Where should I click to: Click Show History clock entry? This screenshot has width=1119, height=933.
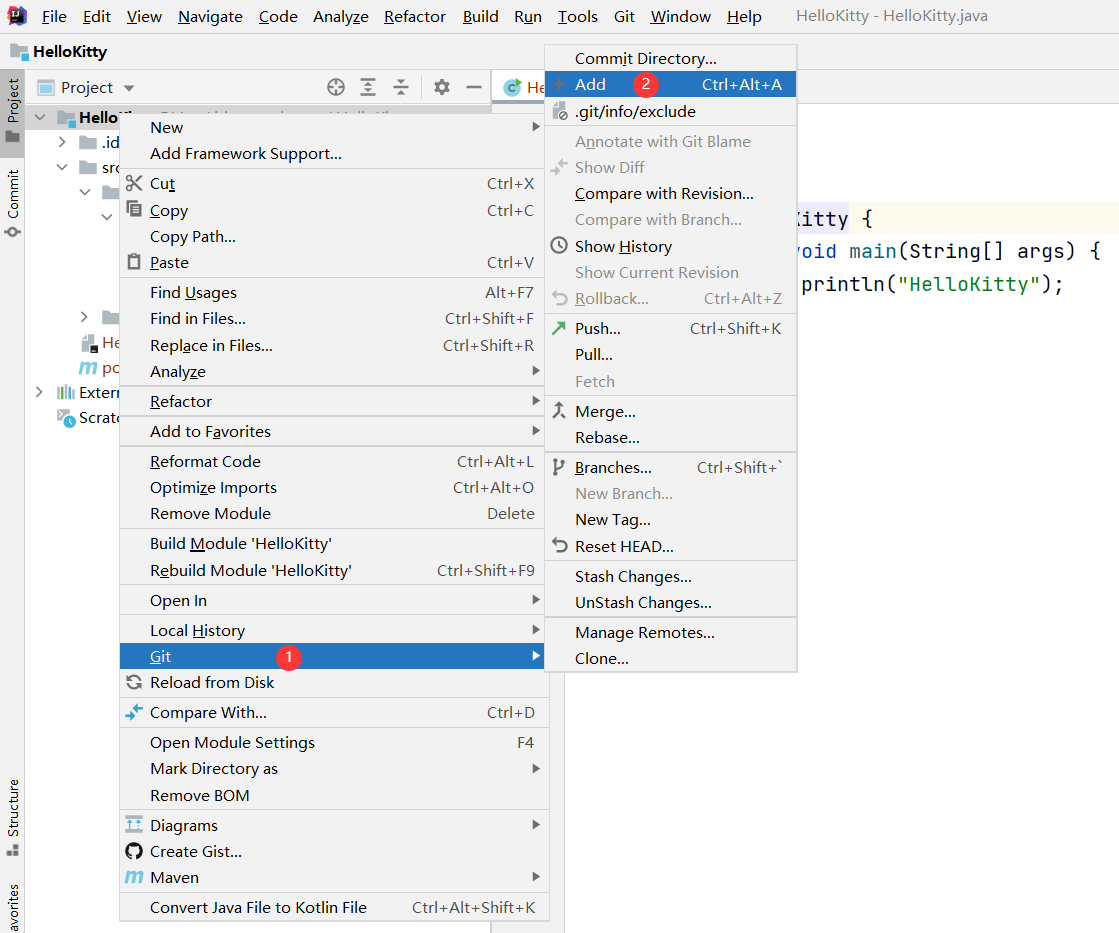click(670, 246)
